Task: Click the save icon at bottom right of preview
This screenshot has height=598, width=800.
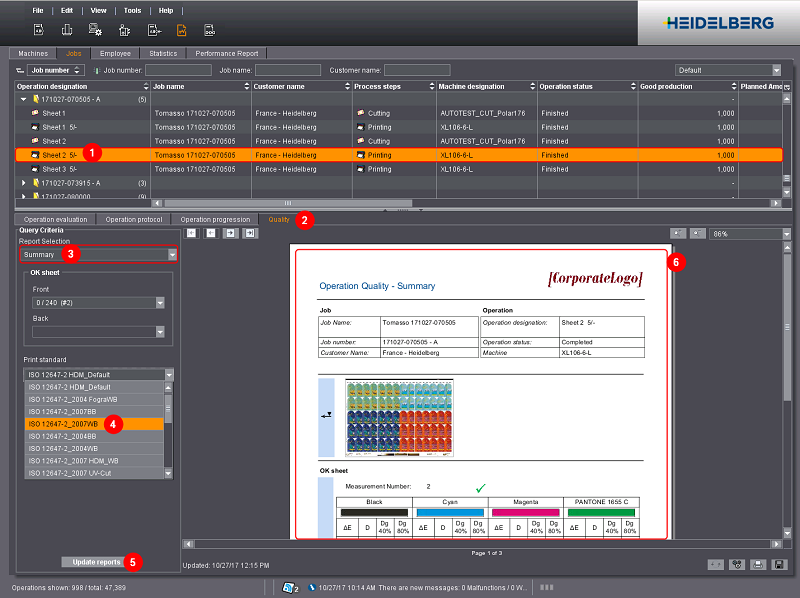Action: pyautogui.click(x=779, y=565)
